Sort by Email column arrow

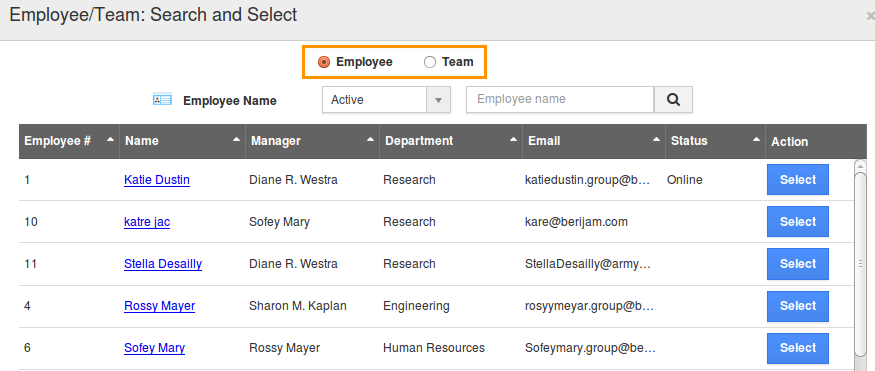[657, 139]
